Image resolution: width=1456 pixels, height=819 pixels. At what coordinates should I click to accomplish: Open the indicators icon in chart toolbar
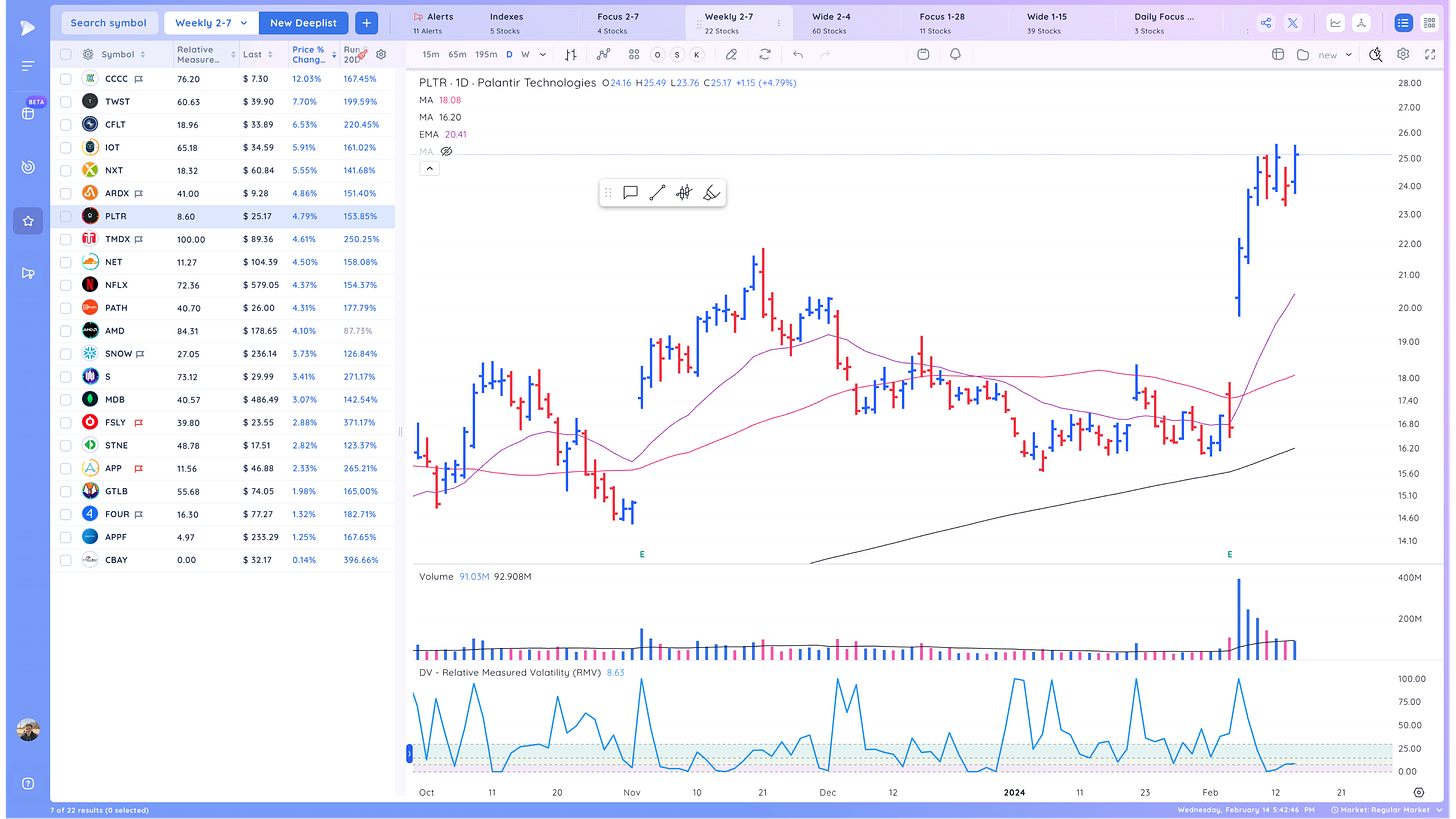point(603,54)
